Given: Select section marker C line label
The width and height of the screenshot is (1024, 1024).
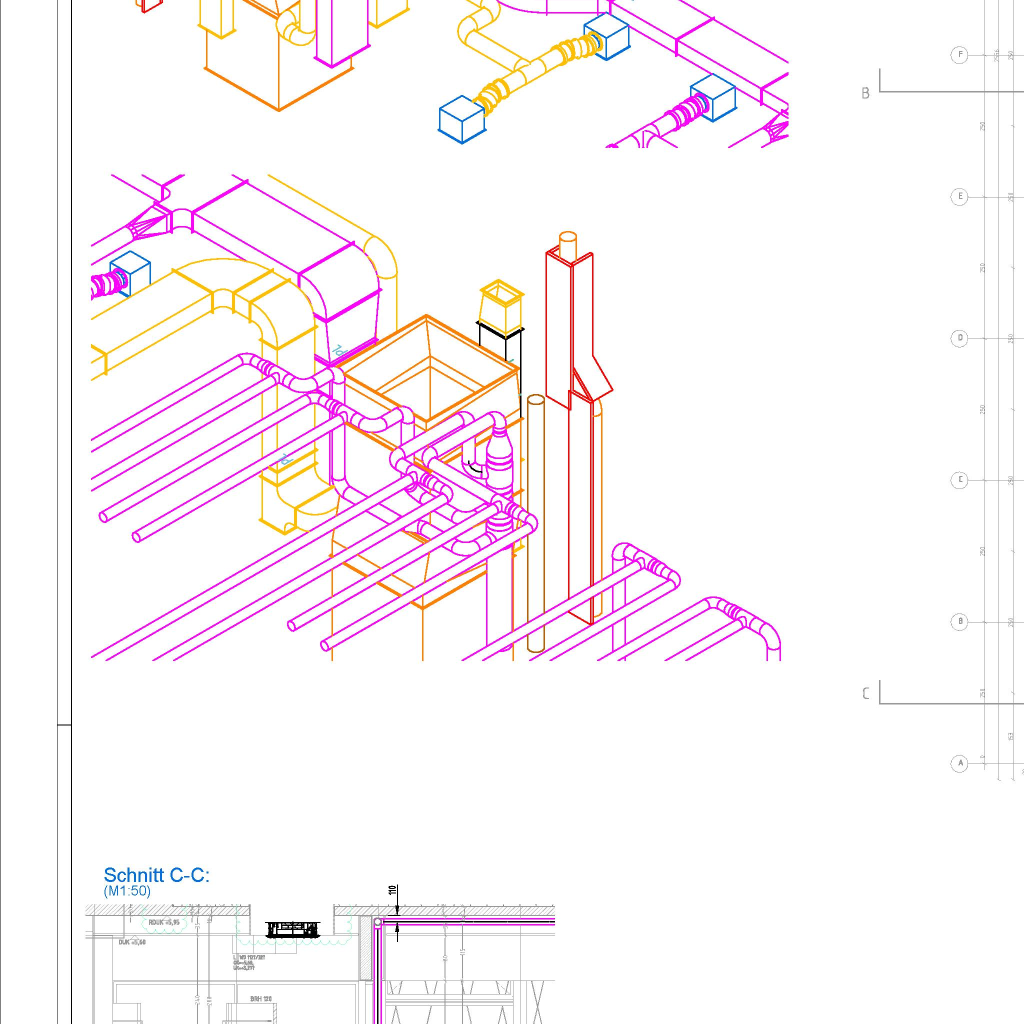Looking at the screenshot, I should pos(865,694).
